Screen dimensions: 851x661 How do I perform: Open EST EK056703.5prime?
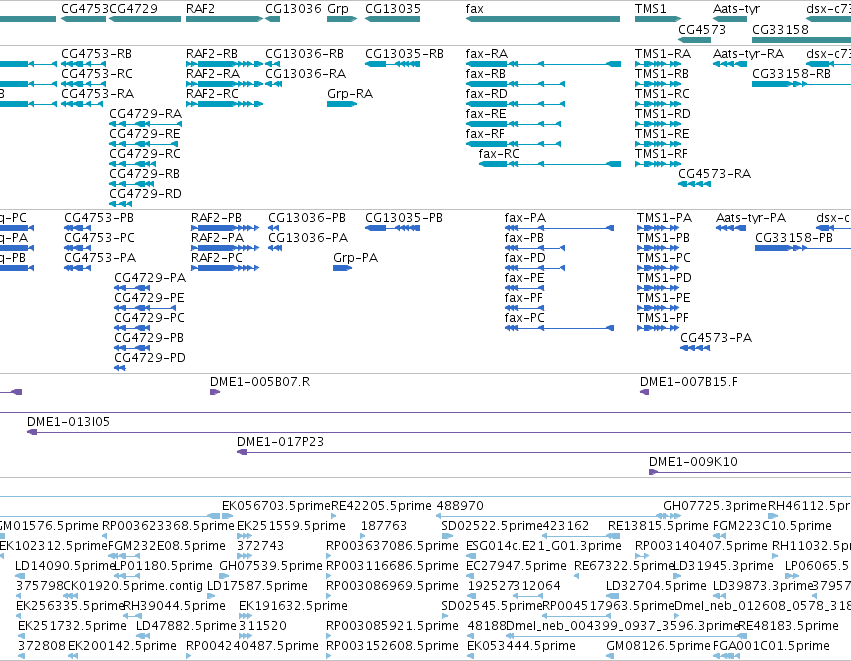click(276, 506)
